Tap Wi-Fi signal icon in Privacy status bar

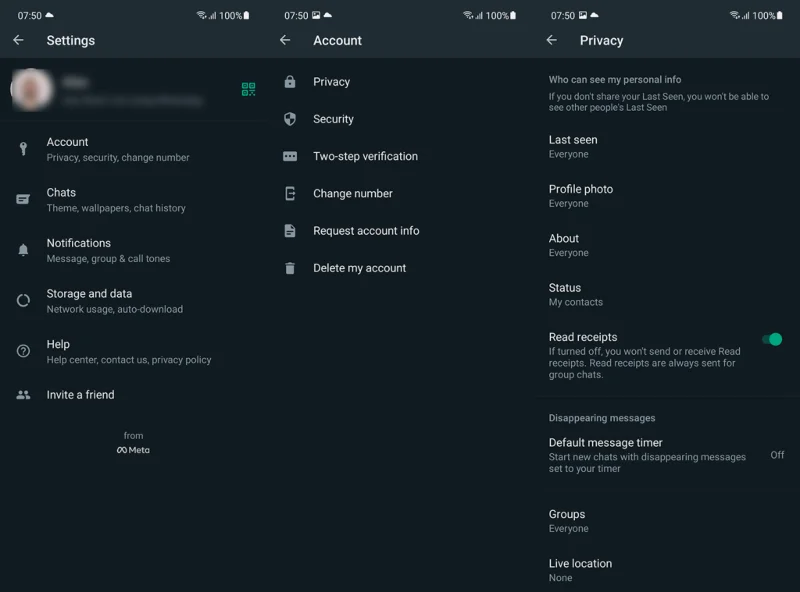(x=734, y=15)
